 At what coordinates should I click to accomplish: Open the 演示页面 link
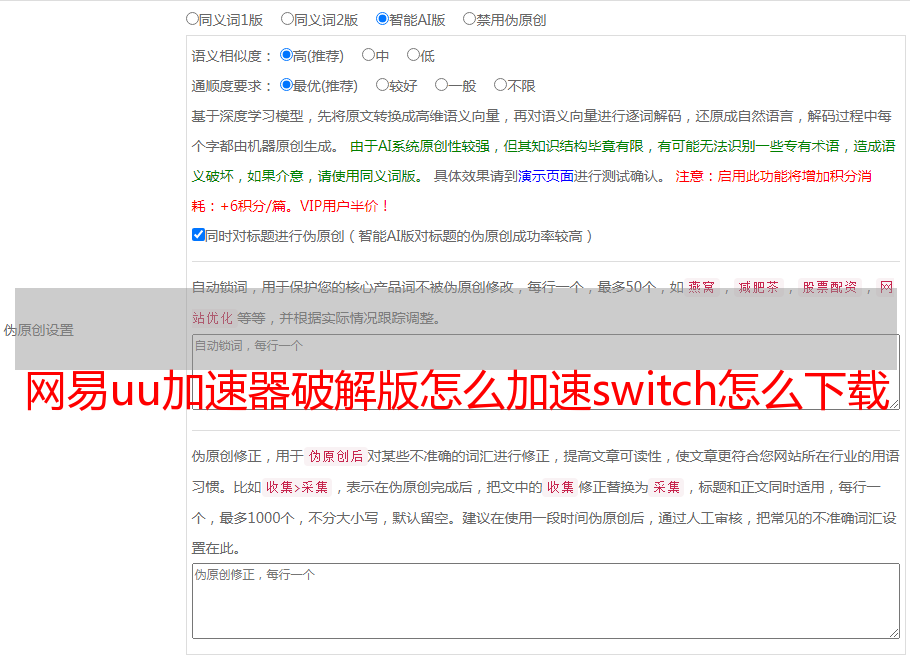546,176
